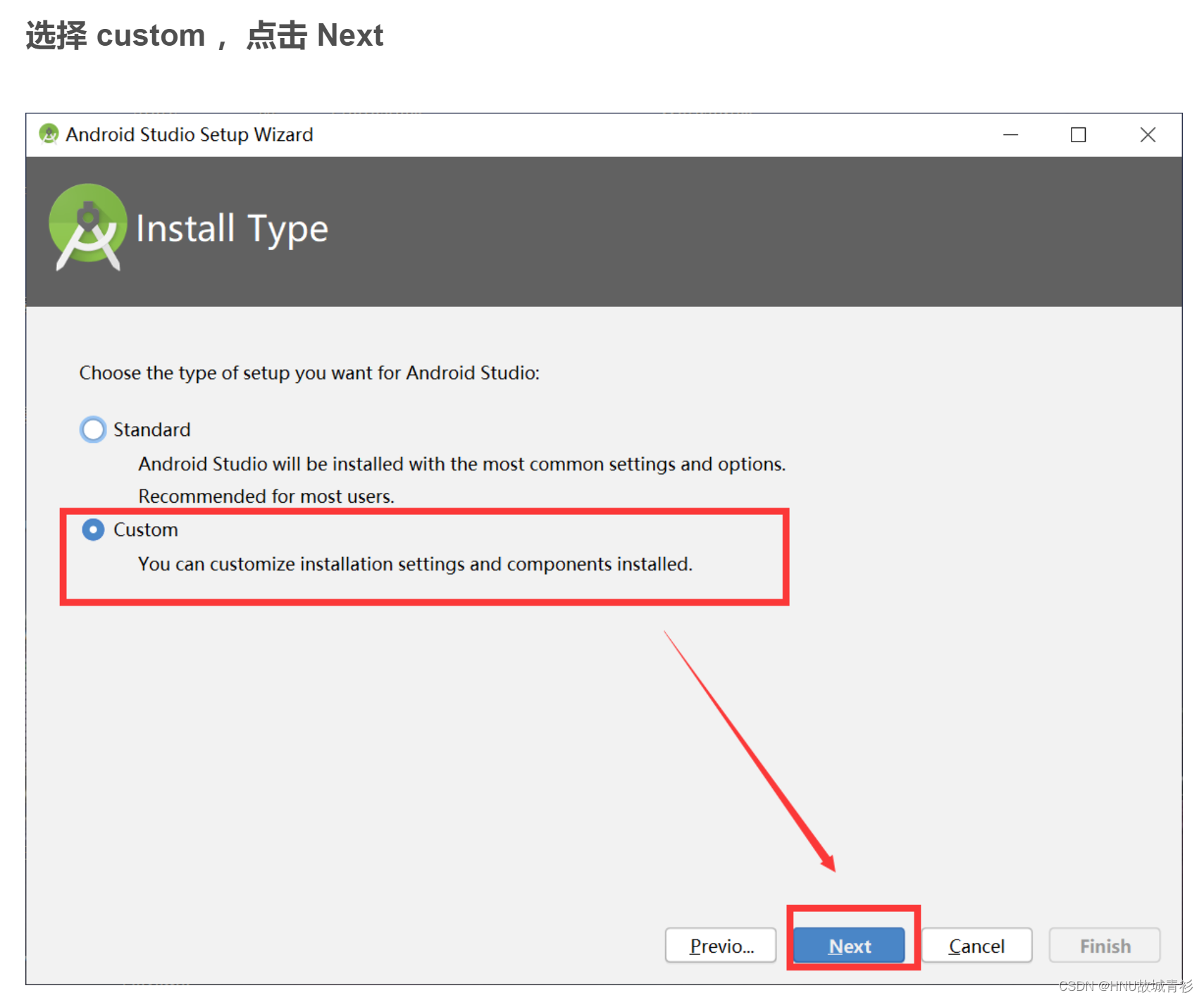Click 'Android Studio will be installed' description
The width and height of the screenshot is (1204, 1000).
pos(462,464)
